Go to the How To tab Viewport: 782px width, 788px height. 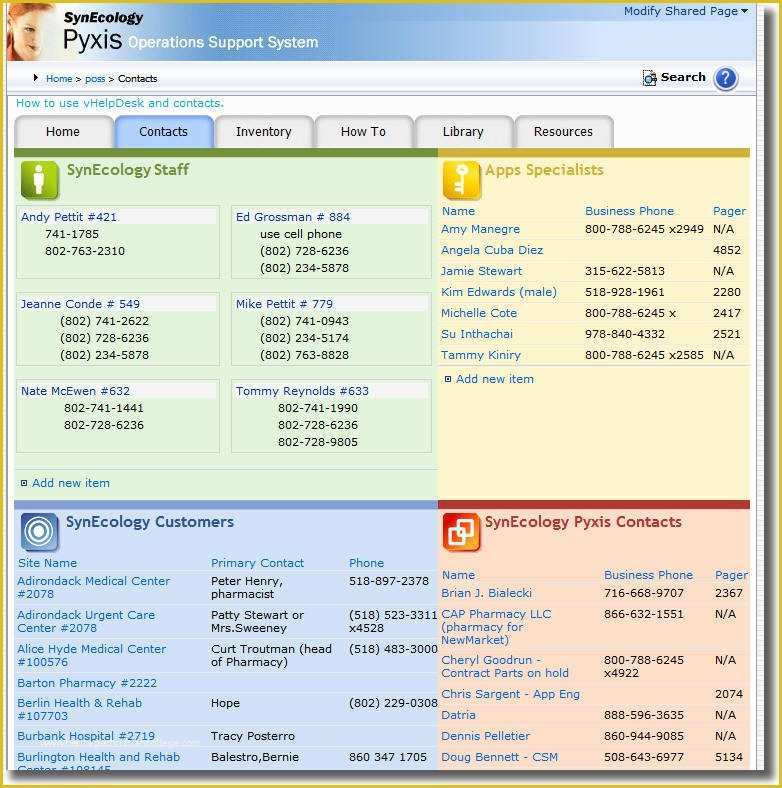tap(364, 132)
